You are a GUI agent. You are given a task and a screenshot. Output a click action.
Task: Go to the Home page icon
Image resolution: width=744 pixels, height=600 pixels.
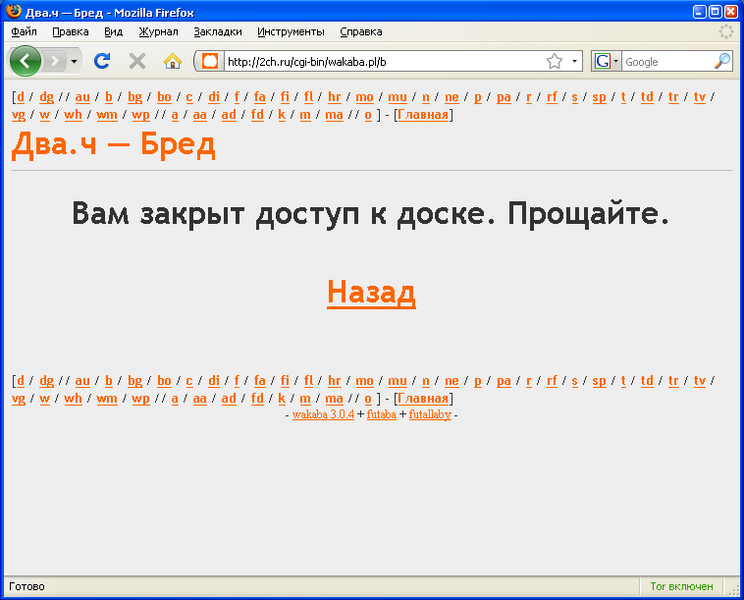click(172, 61)
